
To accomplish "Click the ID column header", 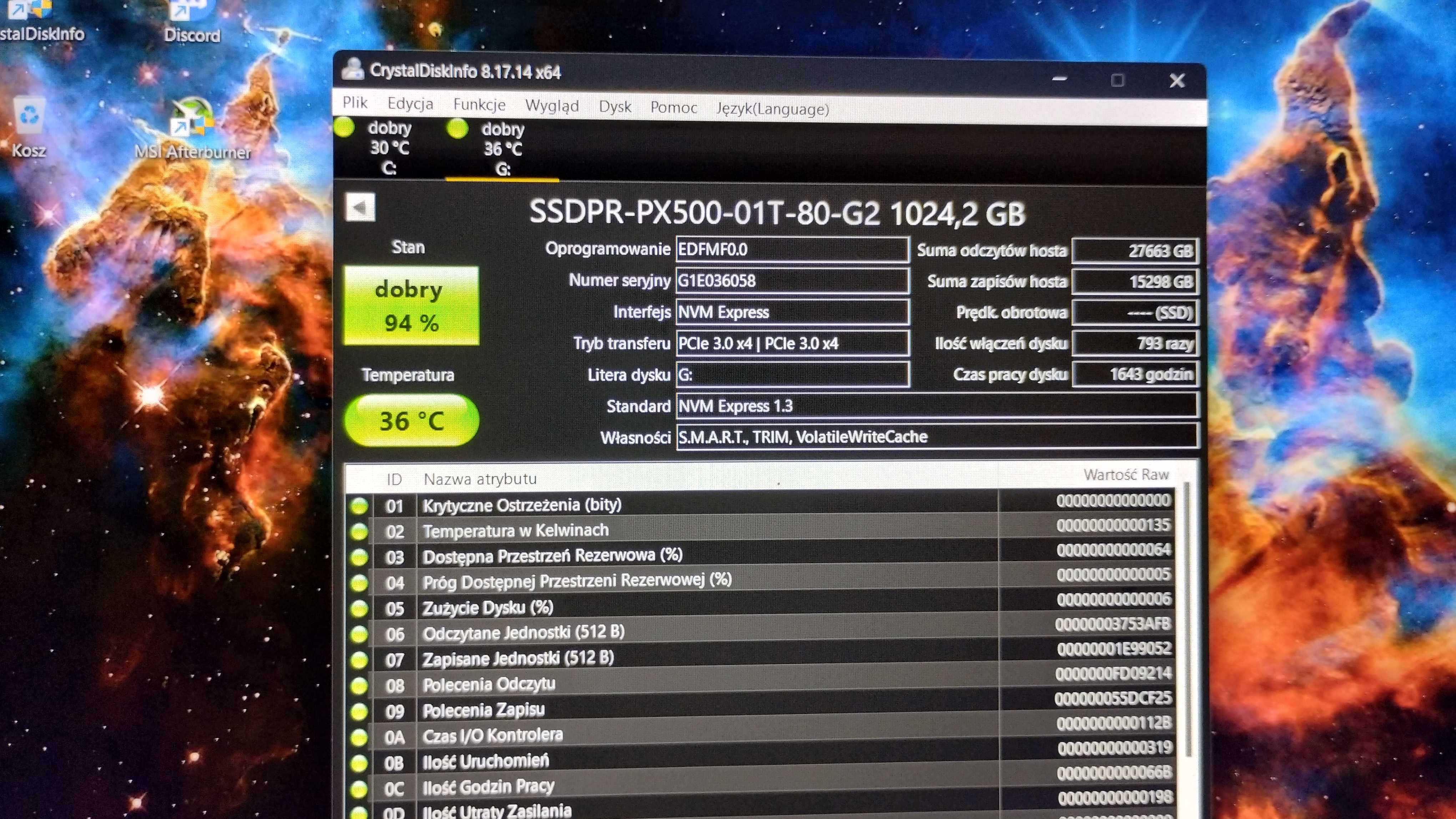I will [x=394, y=479].
